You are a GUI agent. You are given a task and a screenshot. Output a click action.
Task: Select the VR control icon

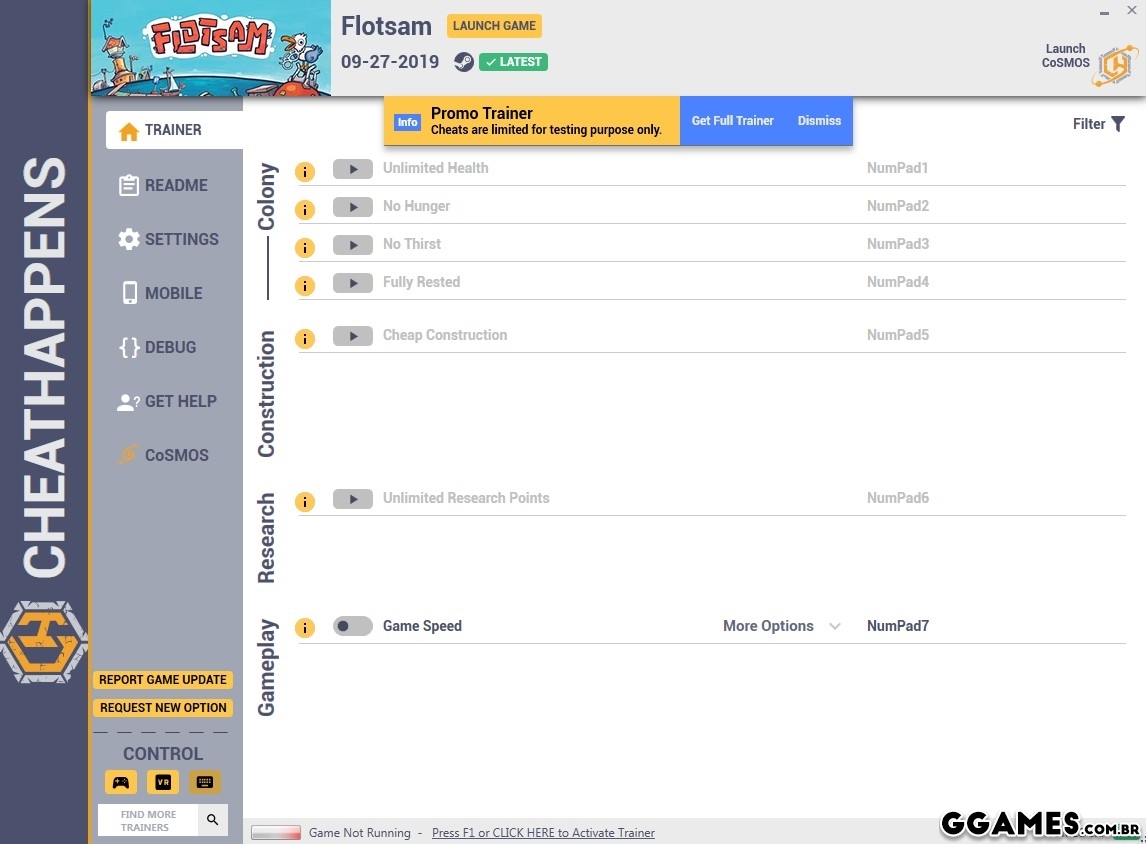163,782
